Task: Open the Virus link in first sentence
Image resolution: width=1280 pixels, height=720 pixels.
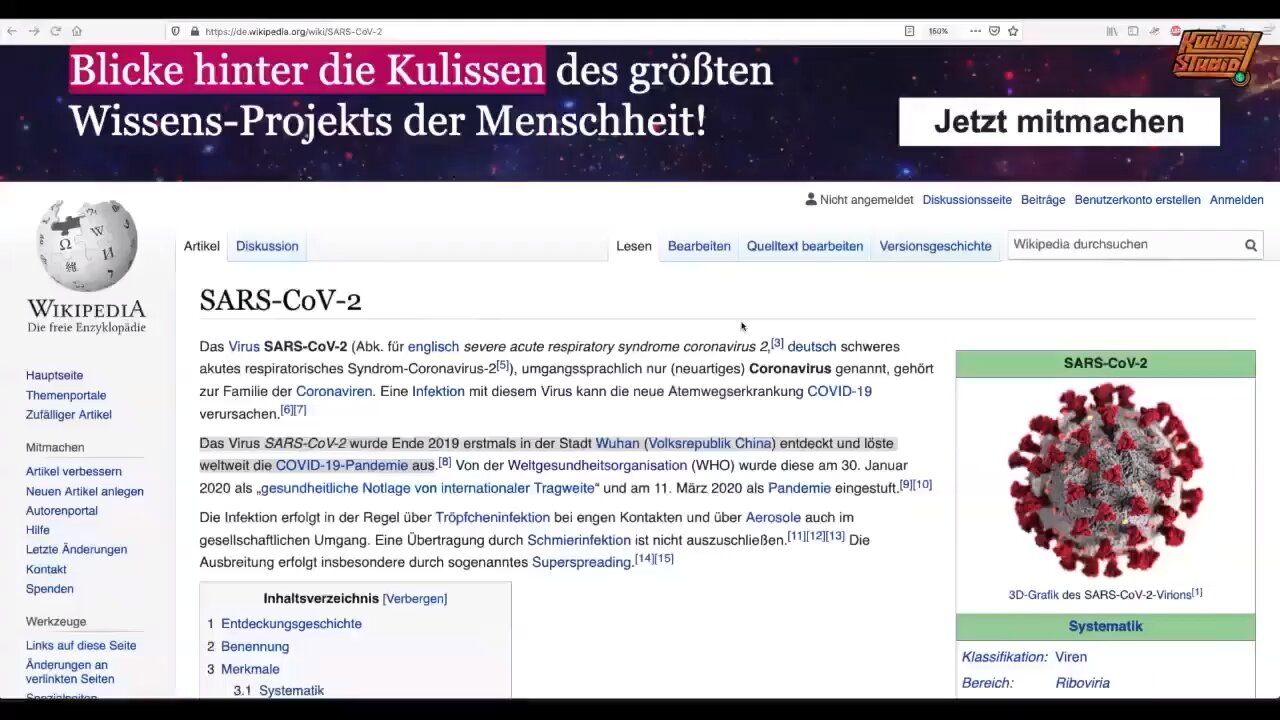Action: [244, 346]
